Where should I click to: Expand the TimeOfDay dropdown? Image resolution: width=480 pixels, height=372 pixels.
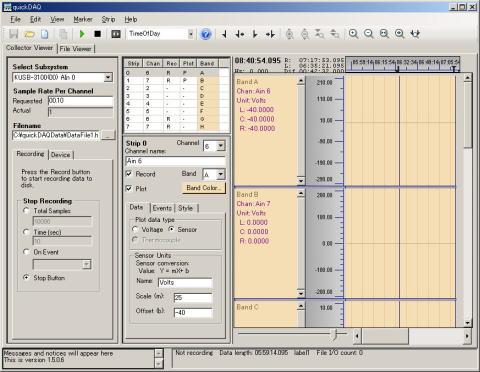point(191,34)
